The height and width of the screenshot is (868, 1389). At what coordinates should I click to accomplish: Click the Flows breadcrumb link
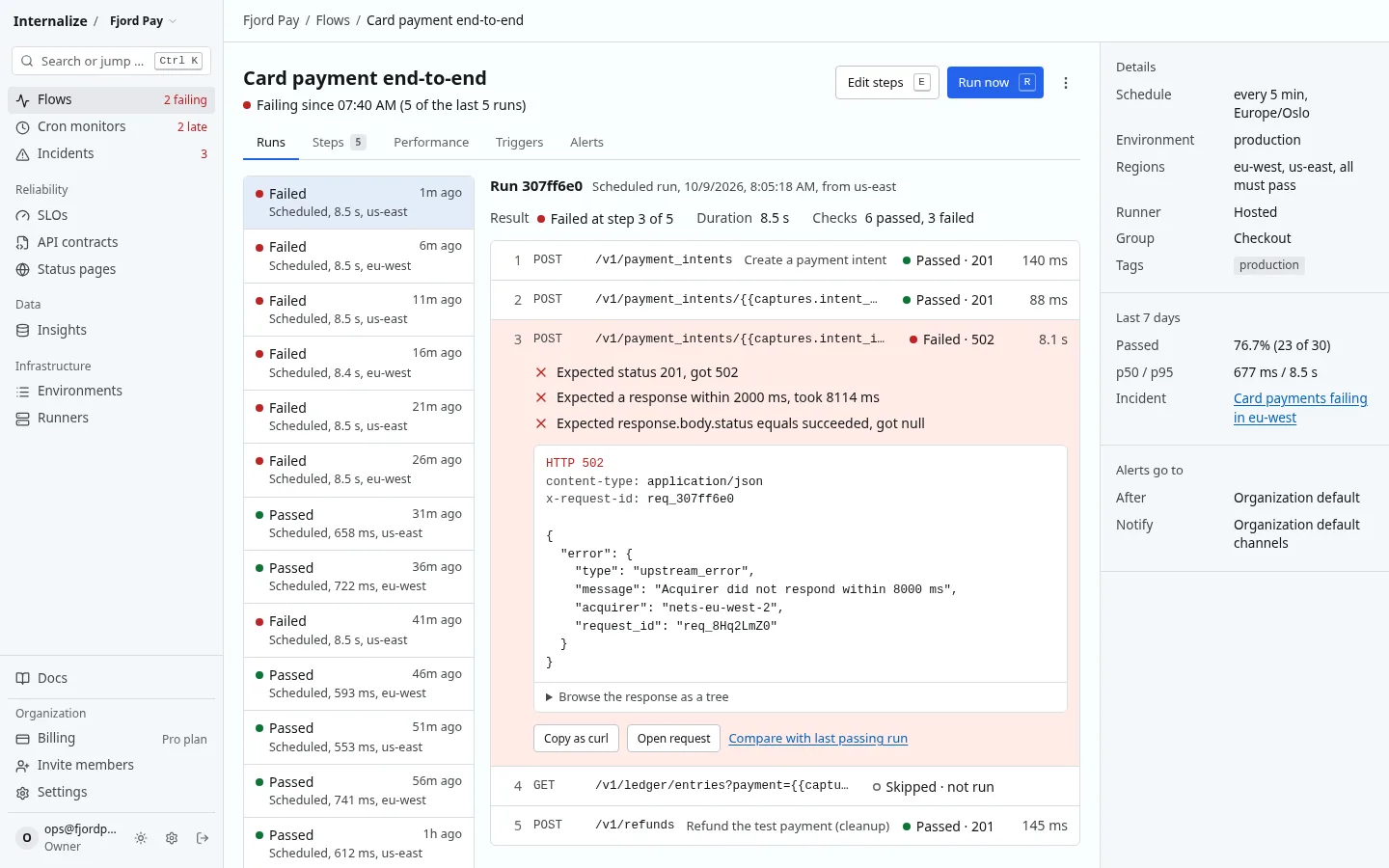(x=333, y=20)
